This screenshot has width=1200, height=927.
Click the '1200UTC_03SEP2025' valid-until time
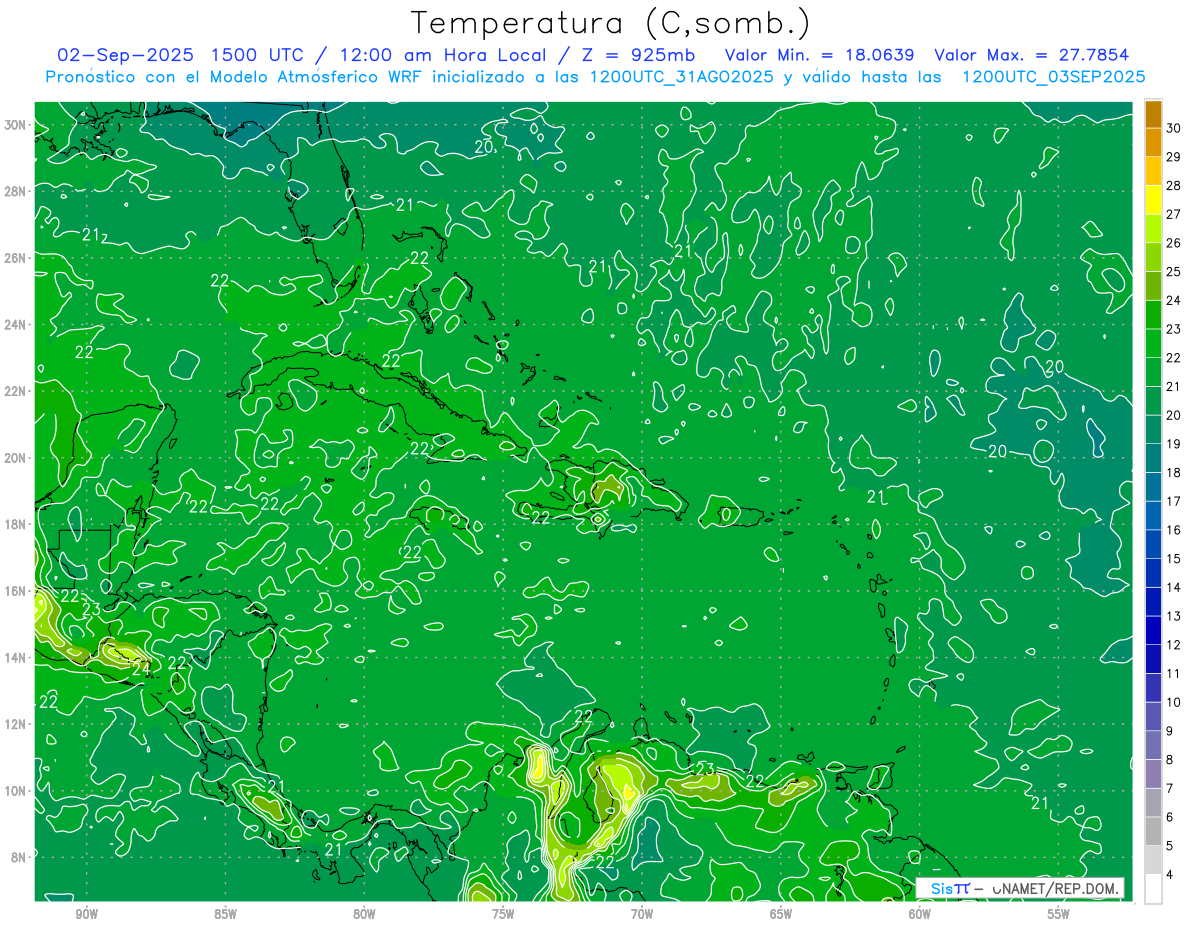tap(1053, 77)
